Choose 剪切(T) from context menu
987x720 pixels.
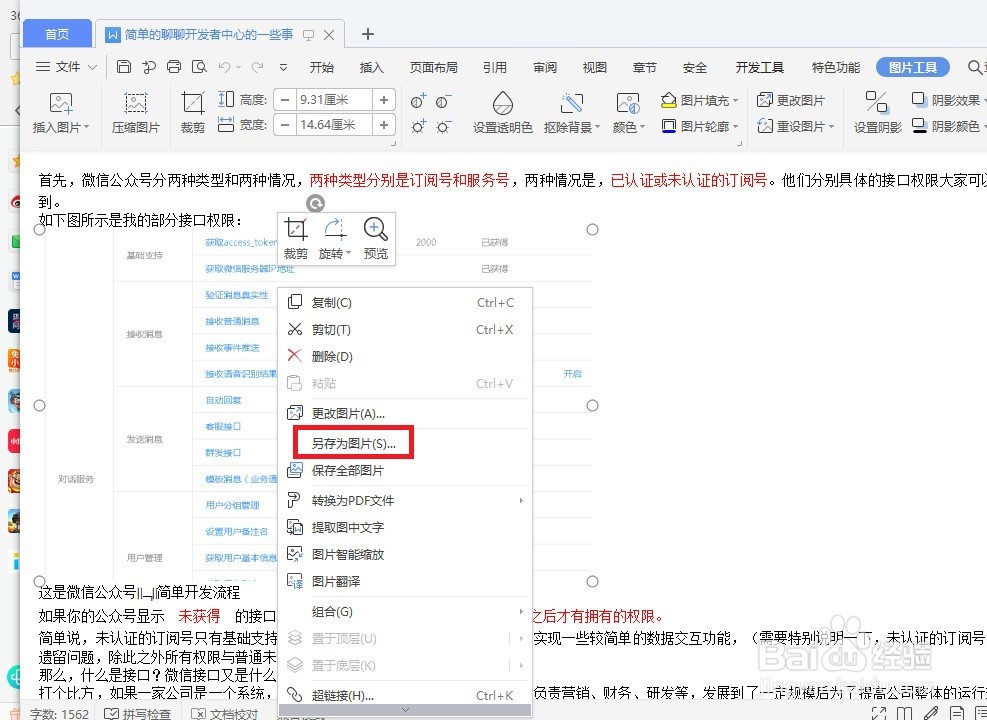point(405,330)
